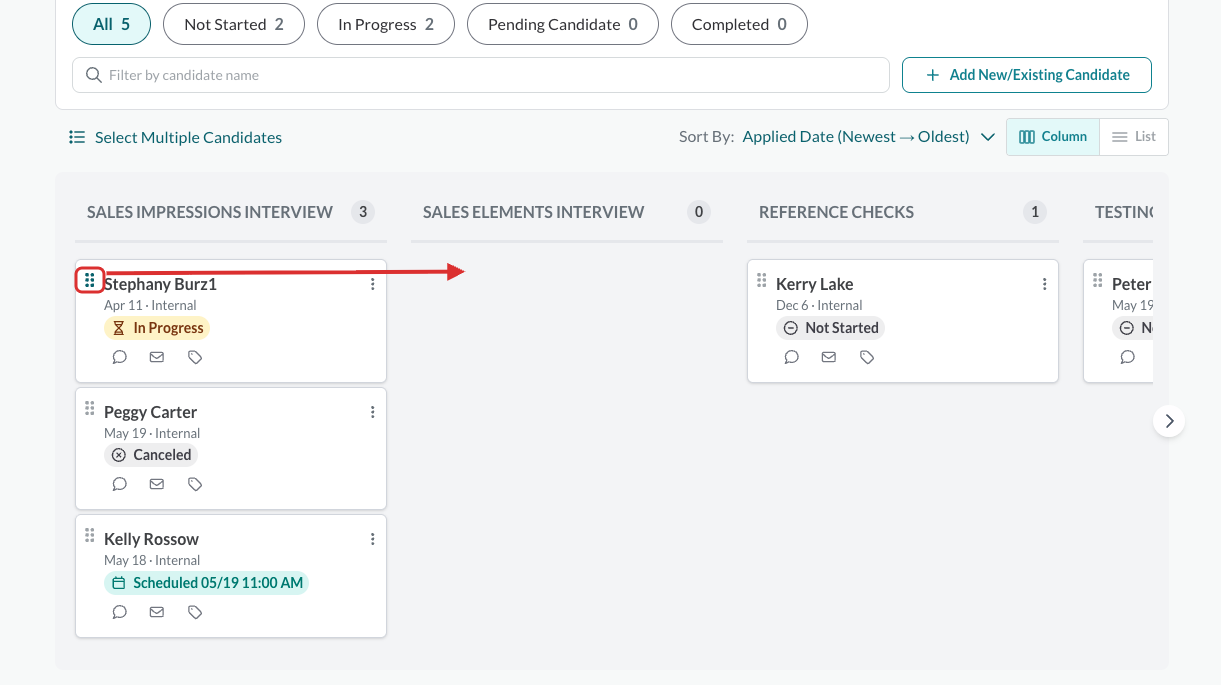
Task: Open three-dot menu on Peggy Carter card
Action: 373,412
